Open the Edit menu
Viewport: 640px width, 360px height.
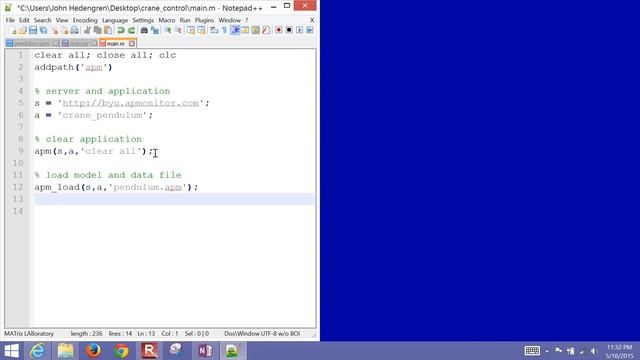[24, 20]
